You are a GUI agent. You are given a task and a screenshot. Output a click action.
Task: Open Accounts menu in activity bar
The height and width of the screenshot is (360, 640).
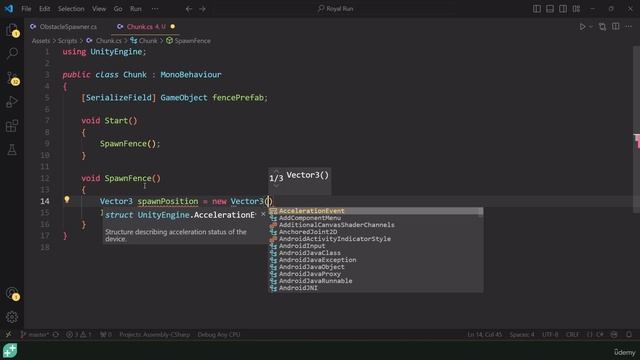[12, 293]
